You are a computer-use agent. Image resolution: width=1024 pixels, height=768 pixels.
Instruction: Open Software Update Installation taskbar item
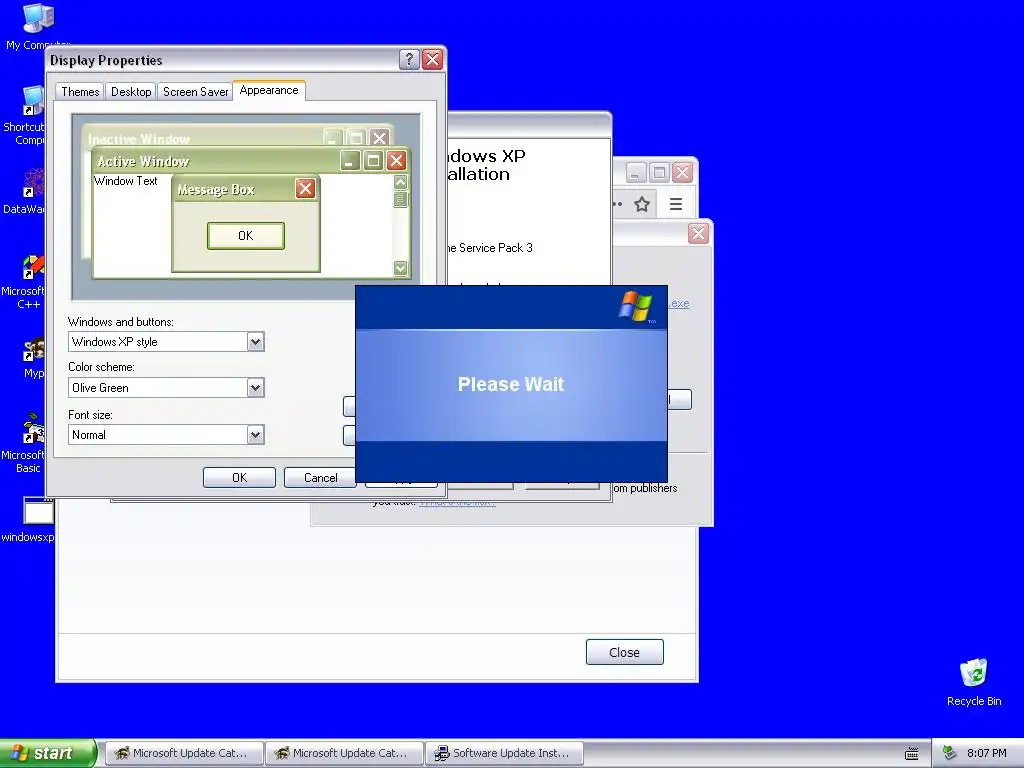click(504, 753)
